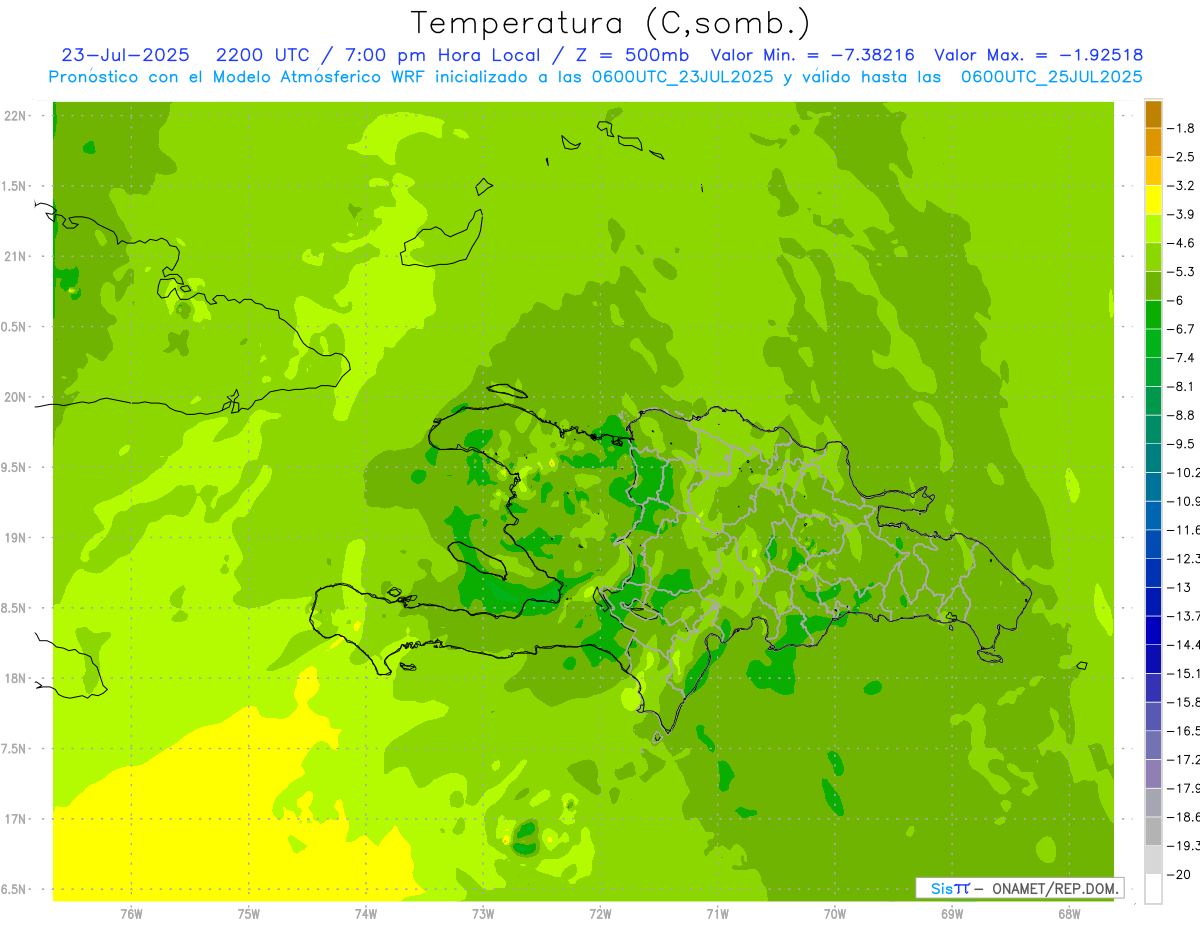Pick the legend swatch between -4.6 and -5.3
1200x927 pixels.
(1153, 257)
